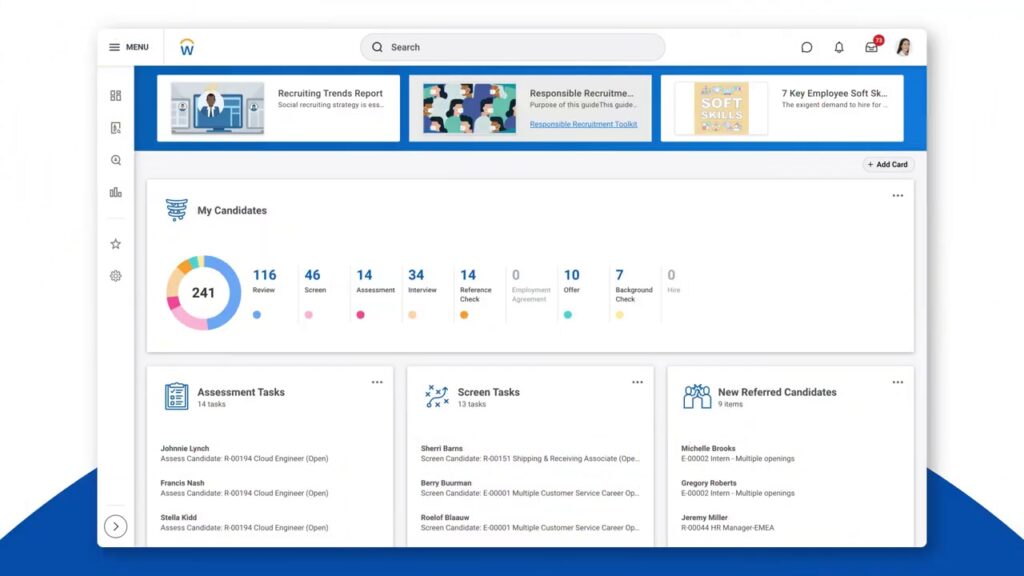Image resolution: width=1024 pixels, height=576 pixels.
Task: Open My Candidates card options menu
Action: [x=898, y=195]
